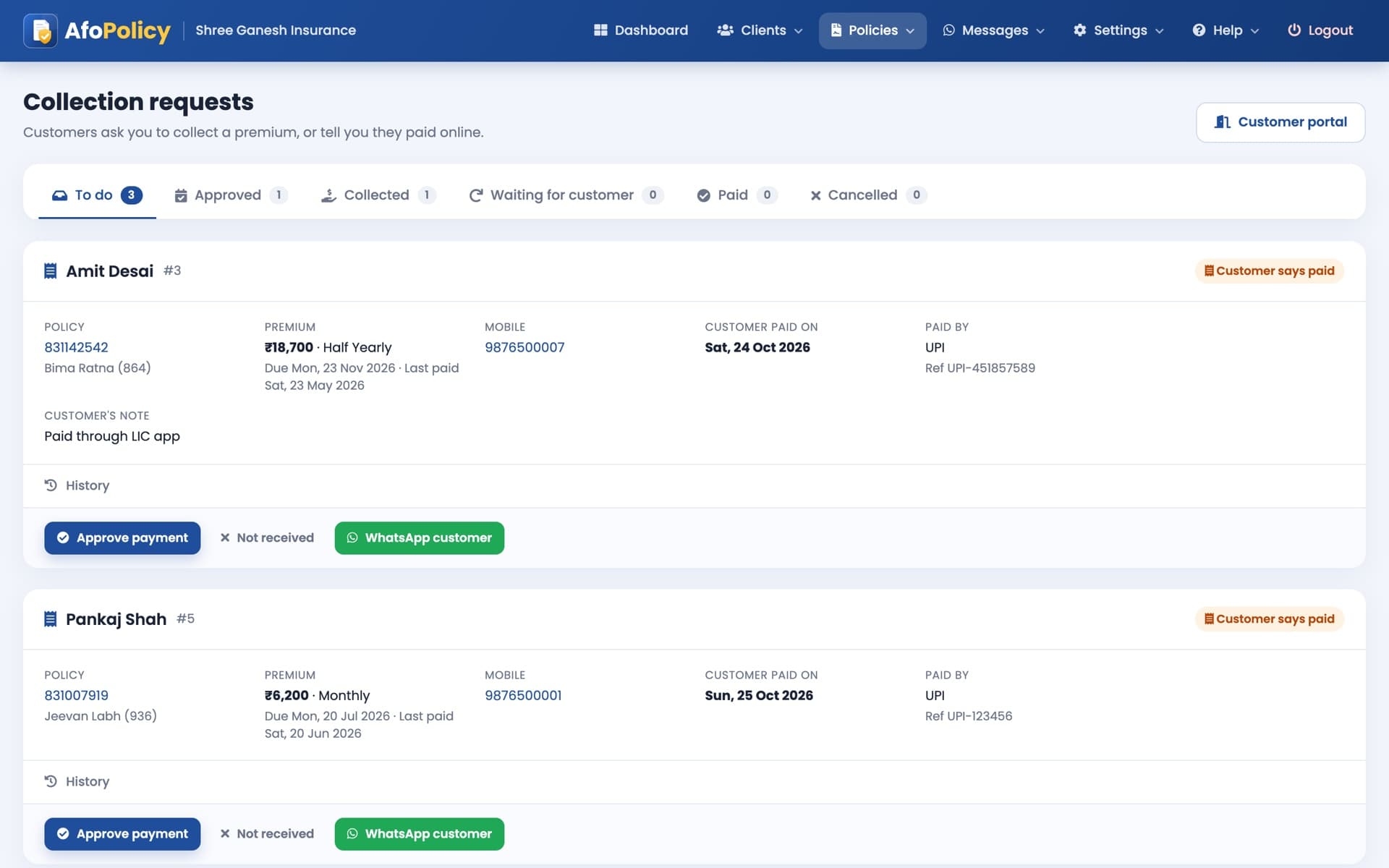Approve payment for Pankaj Shah
Screen dimensions: 1389x868
pyautogui.click(x=122, y=834)
